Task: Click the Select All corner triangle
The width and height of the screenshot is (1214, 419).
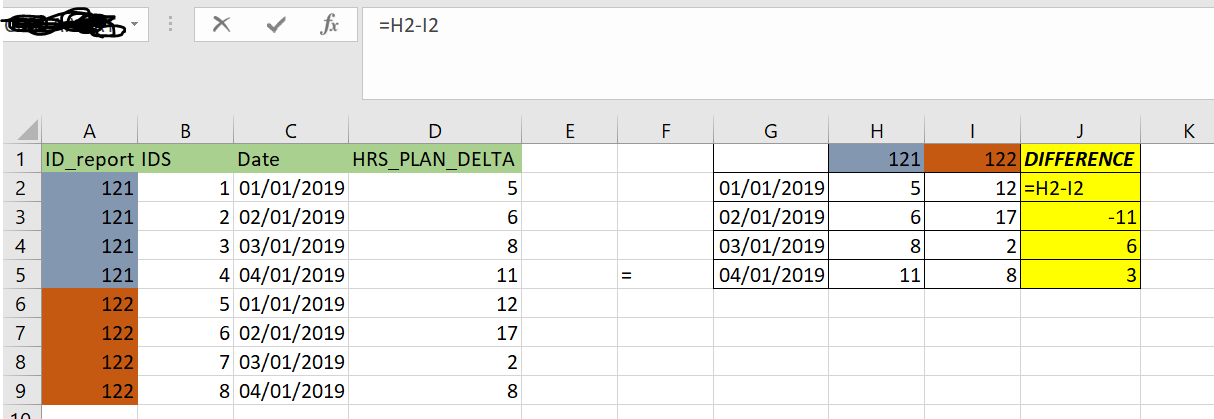Action: pyautogui.click(x=30, y=130)
